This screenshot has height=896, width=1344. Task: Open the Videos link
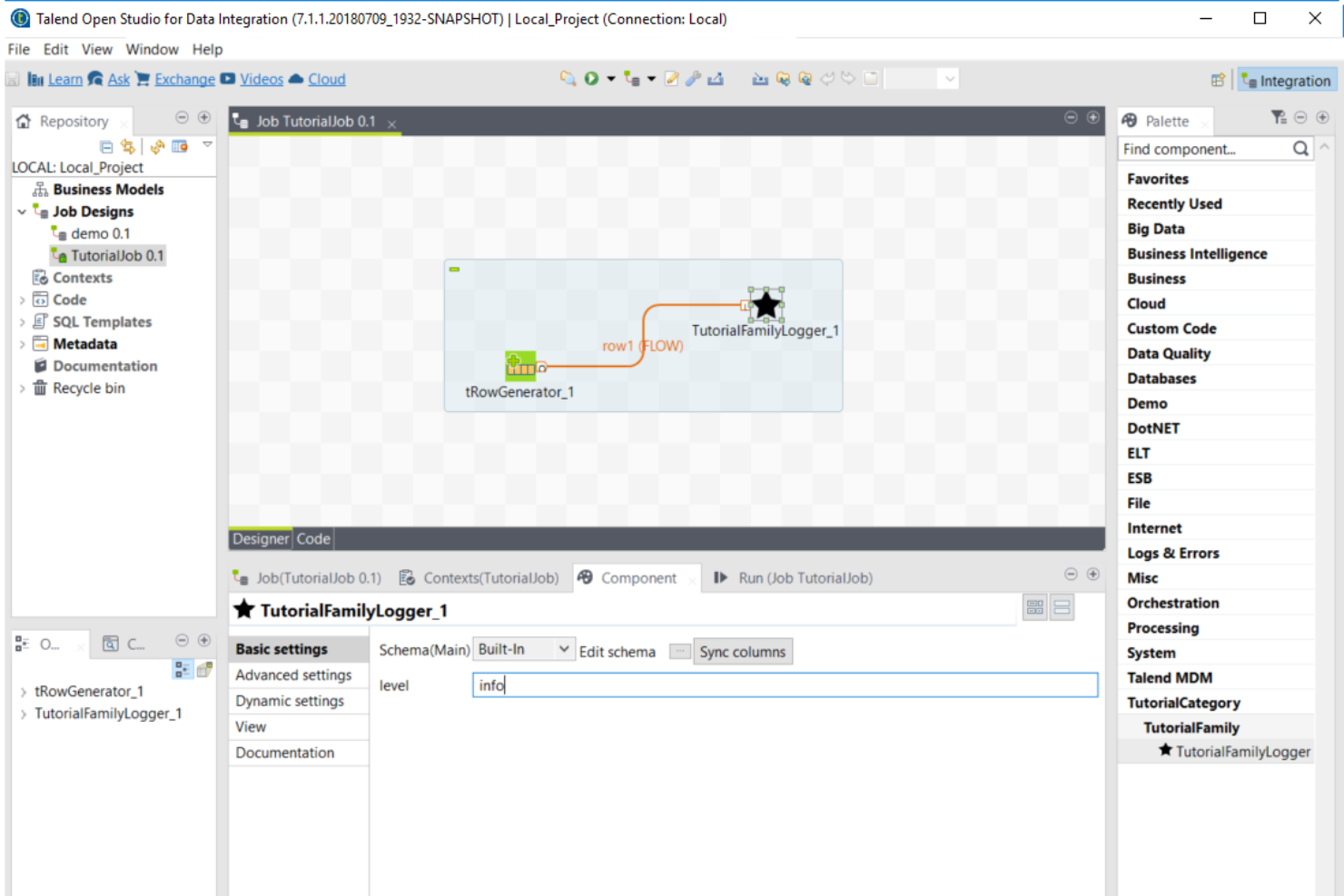click(x=262, y=79)
